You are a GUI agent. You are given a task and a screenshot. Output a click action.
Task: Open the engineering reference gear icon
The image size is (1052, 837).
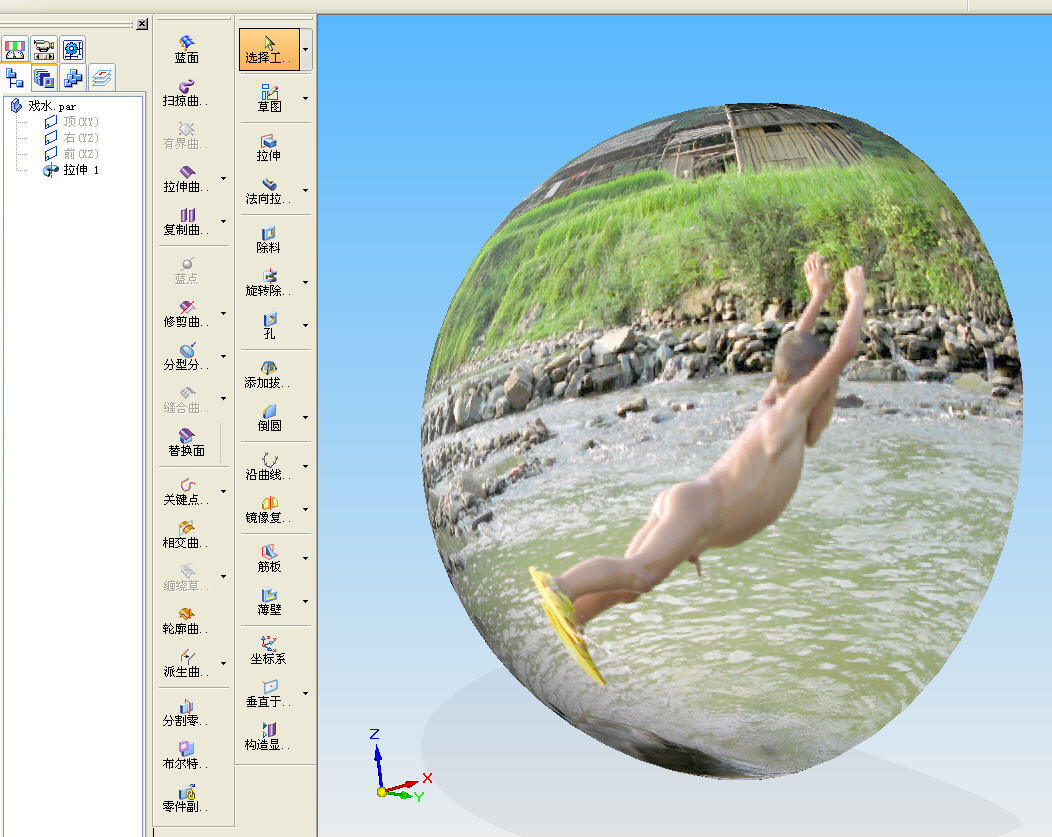pyautogui.click(x=72, y=50)
